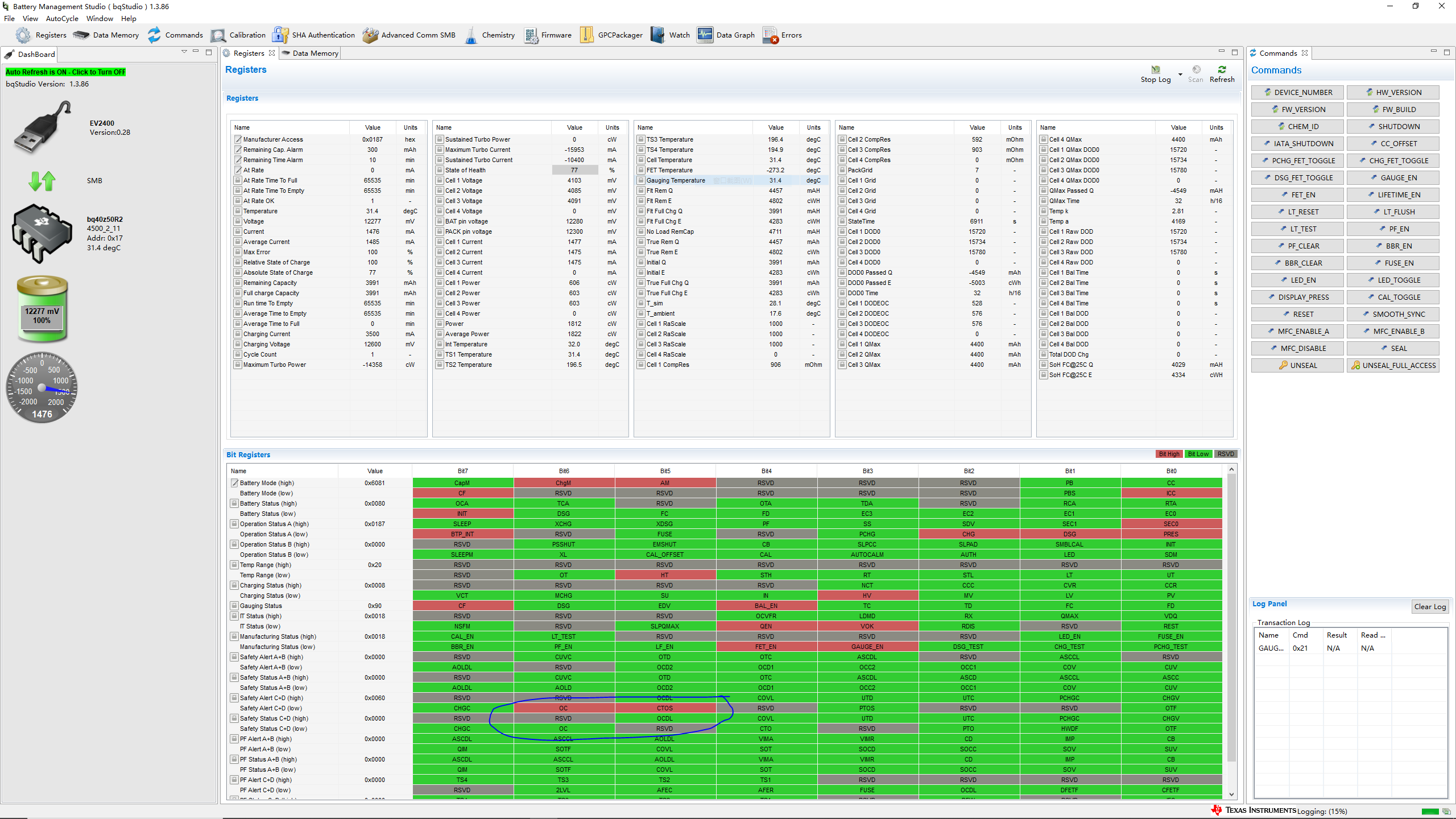The image size is (1456, 819).
Task: Toggle checkbox beside Gauging Status bit register
Action: click(x=234, y=606)
